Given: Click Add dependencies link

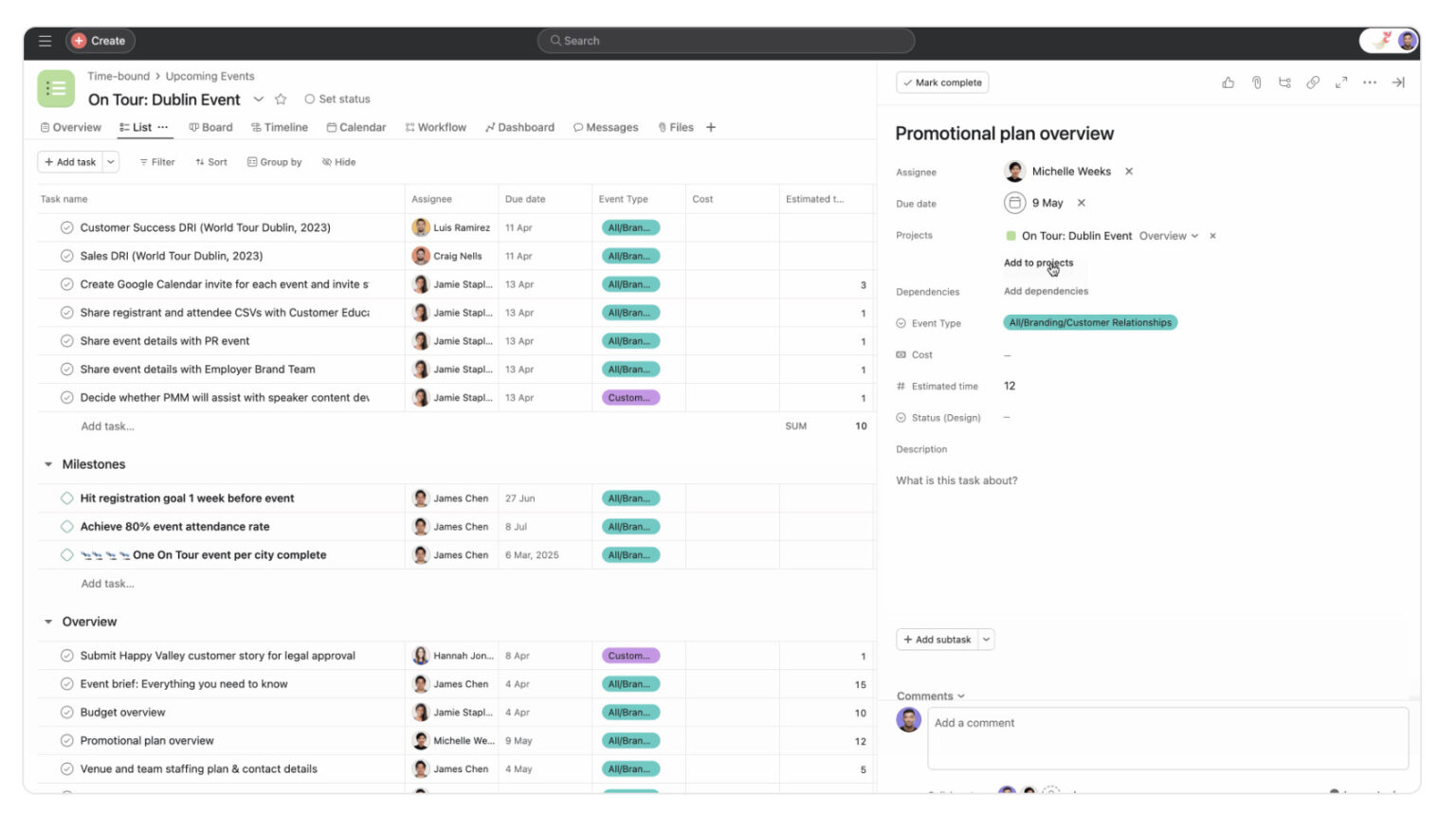Looking at the screenshot, I should coord(1046,291).
